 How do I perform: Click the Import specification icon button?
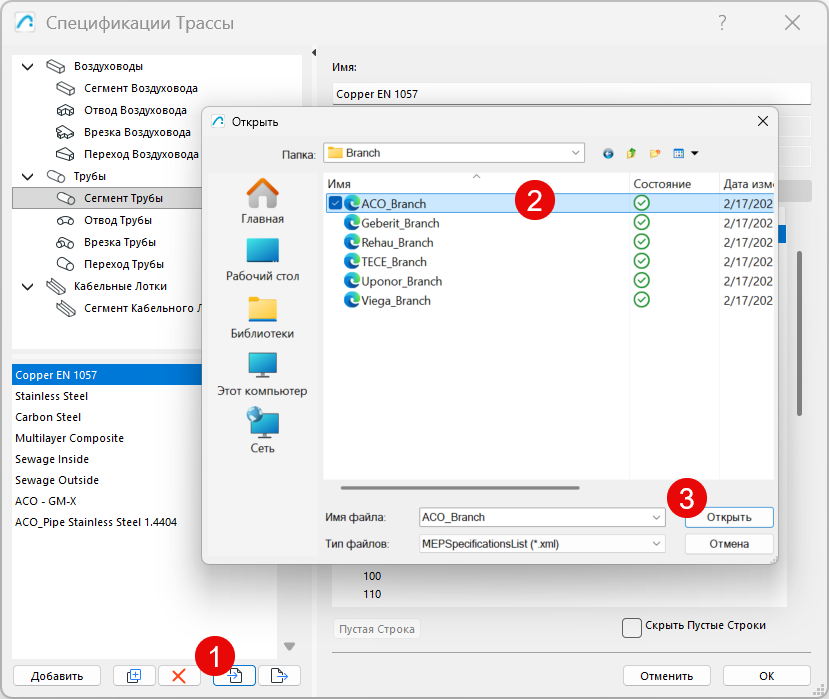[x=235, y=675]
